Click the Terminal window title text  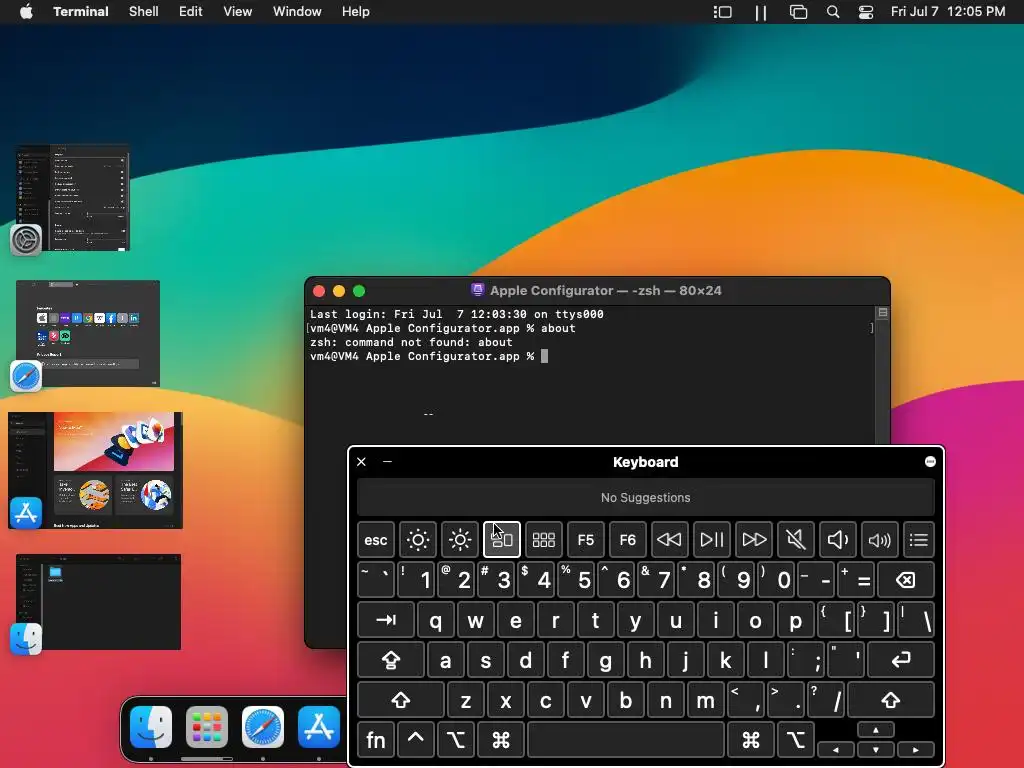click(x=605, y=291)
